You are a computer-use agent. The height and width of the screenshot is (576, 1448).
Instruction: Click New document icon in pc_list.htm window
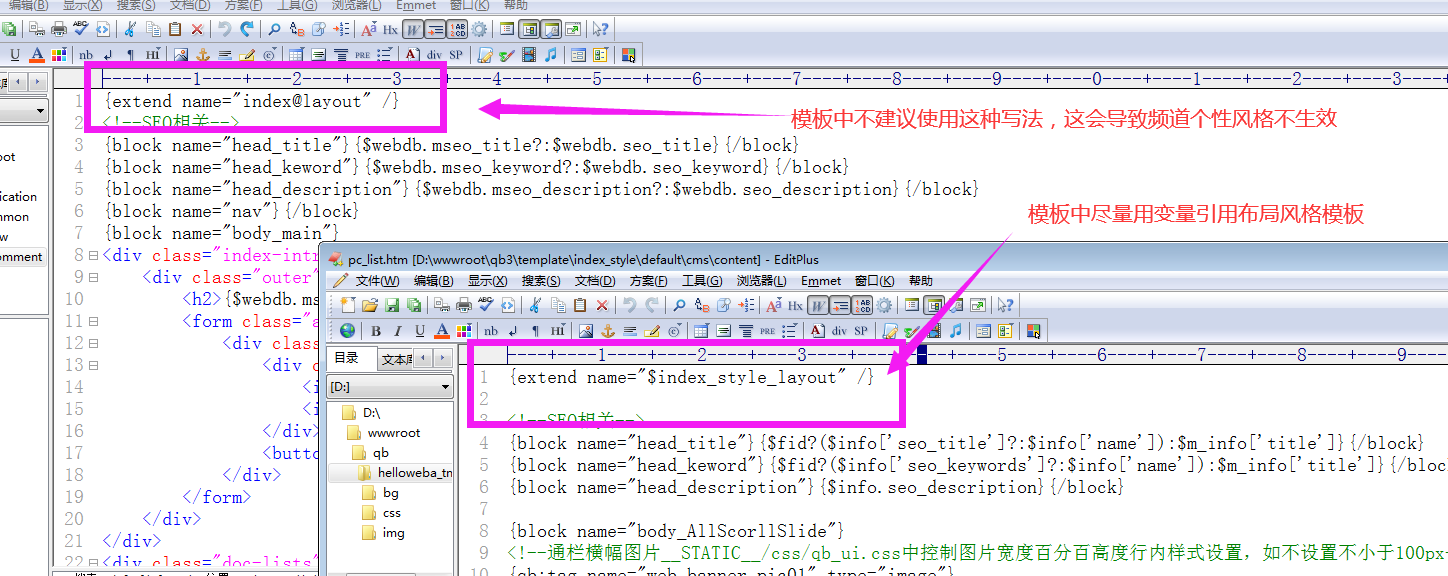tap(348, 305)
